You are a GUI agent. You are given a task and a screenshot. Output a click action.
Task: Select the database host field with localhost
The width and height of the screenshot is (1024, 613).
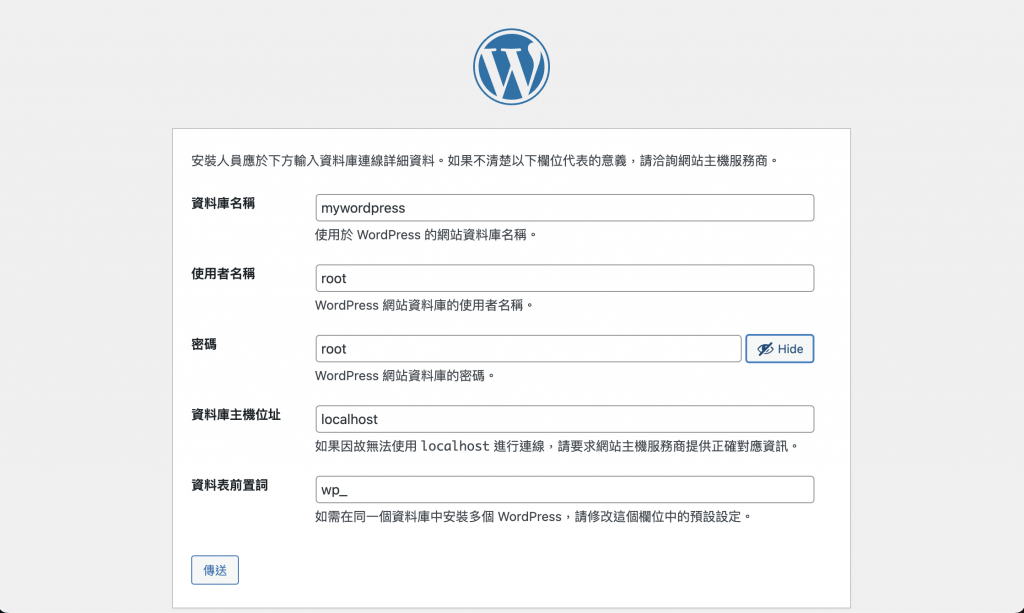[565, 419]
